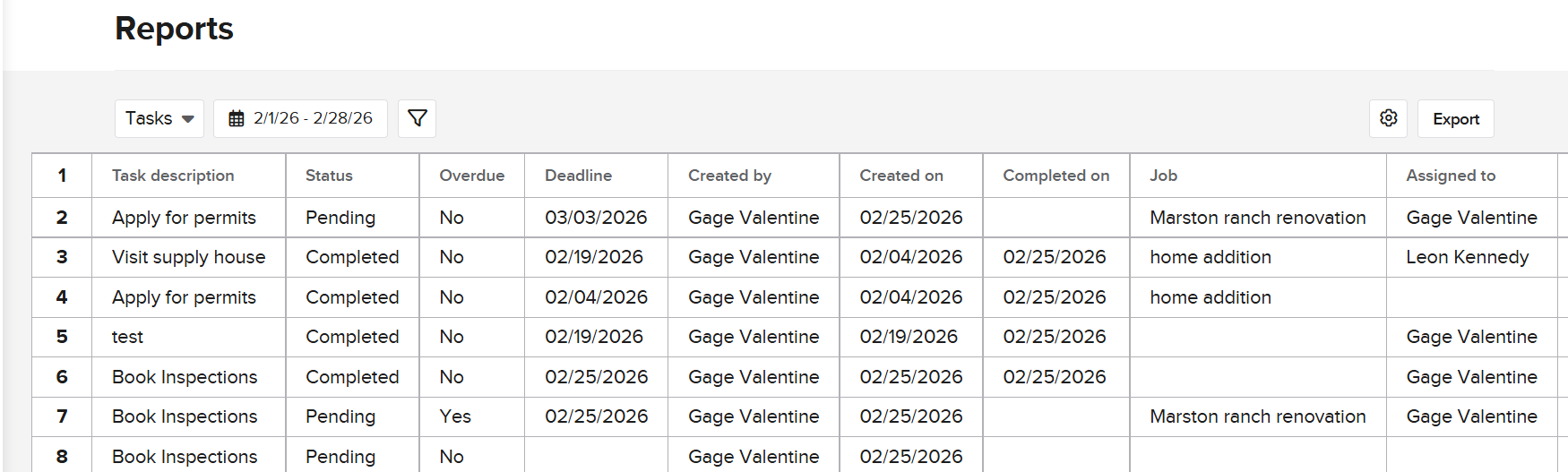1568x472 pixels.
Task: Open report settings gear icon
Action: tap(1388, 118)
